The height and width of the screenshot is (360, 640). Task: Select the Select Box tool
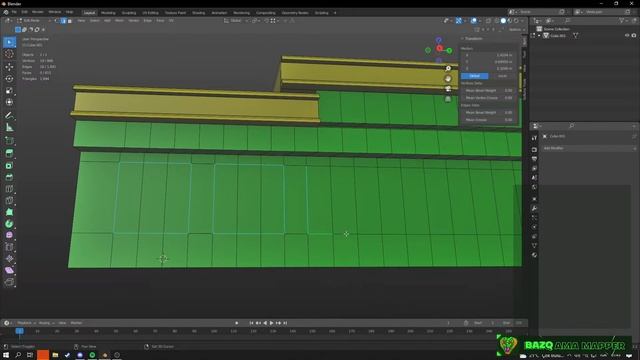click(x=9, y=42)
